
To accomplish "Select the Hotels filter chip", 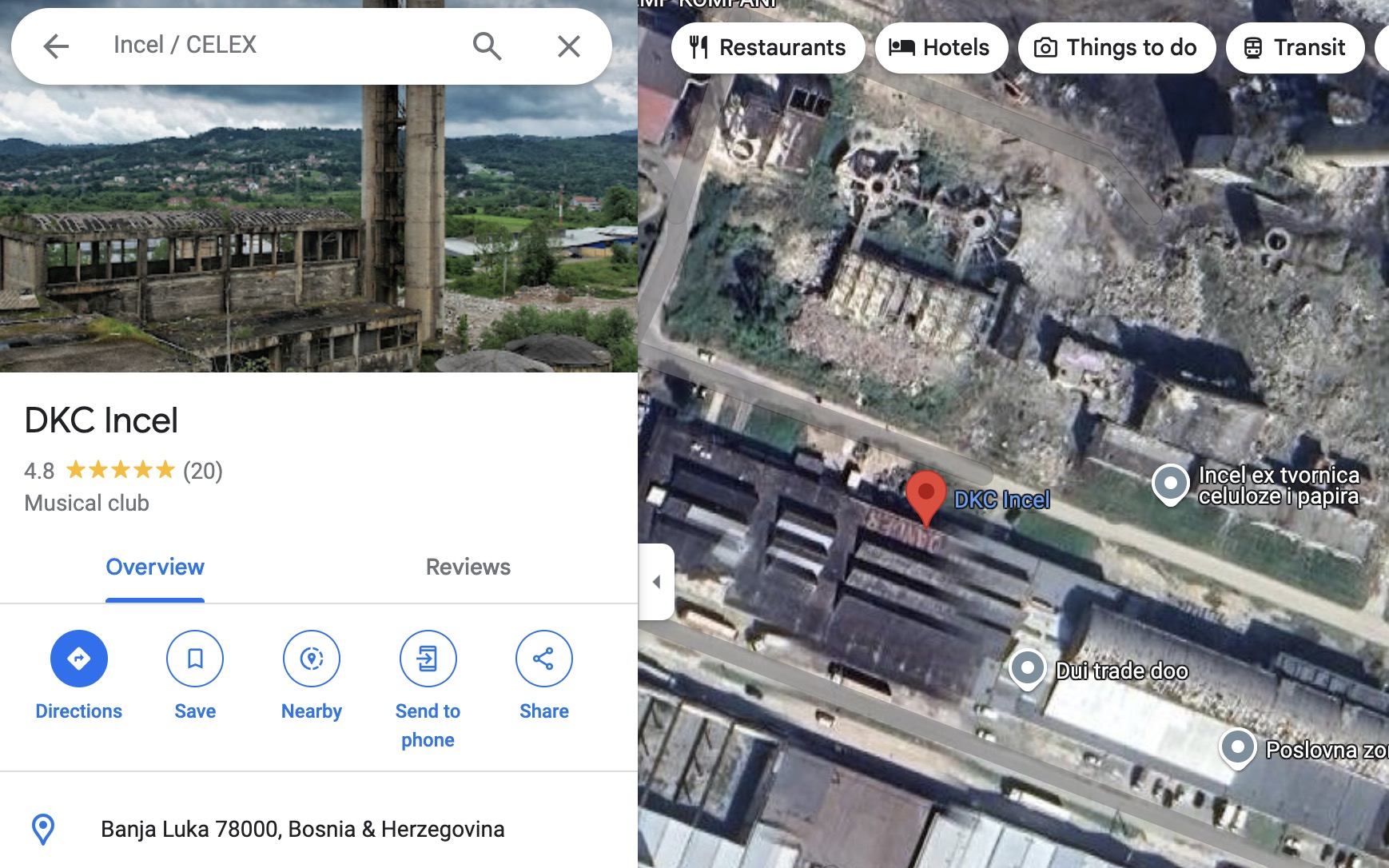I will (941, 48).
